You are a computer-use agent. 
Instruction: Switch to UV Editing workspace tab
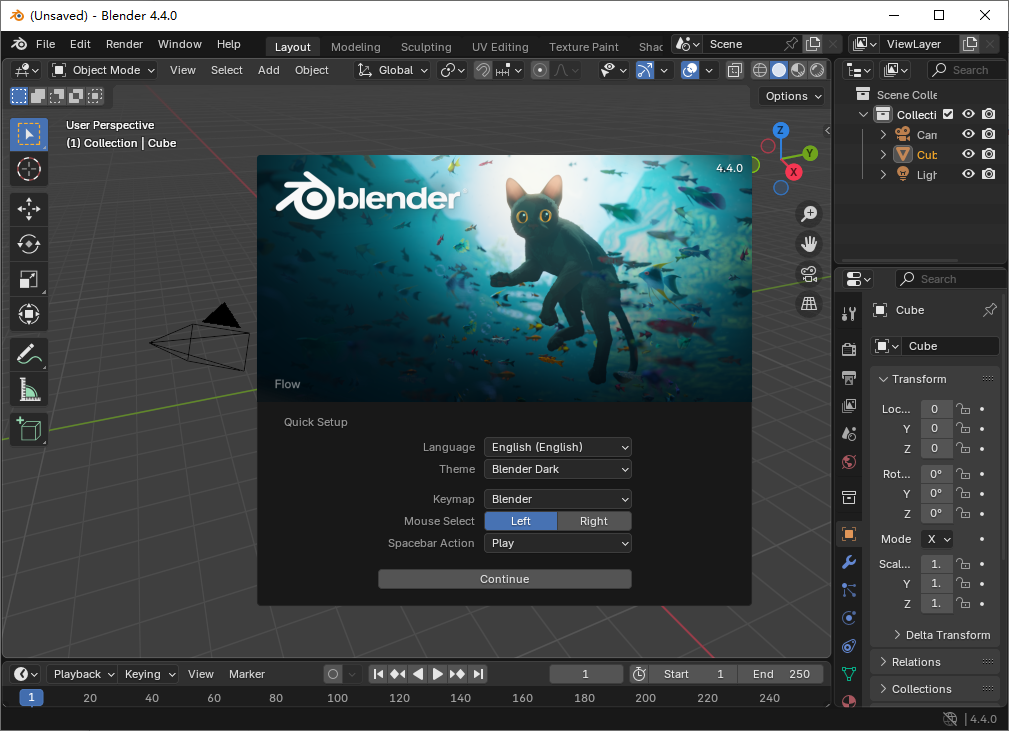(x=500, y=47)
